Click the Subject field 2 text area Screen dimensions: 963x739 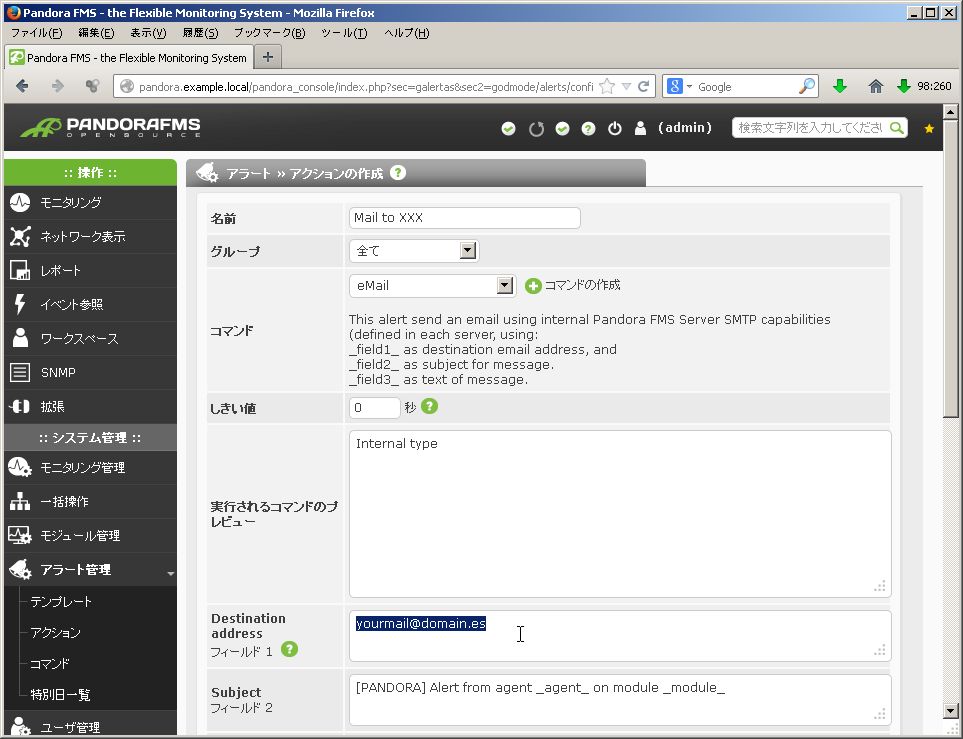pyautogui.click(x=620, y=700)
